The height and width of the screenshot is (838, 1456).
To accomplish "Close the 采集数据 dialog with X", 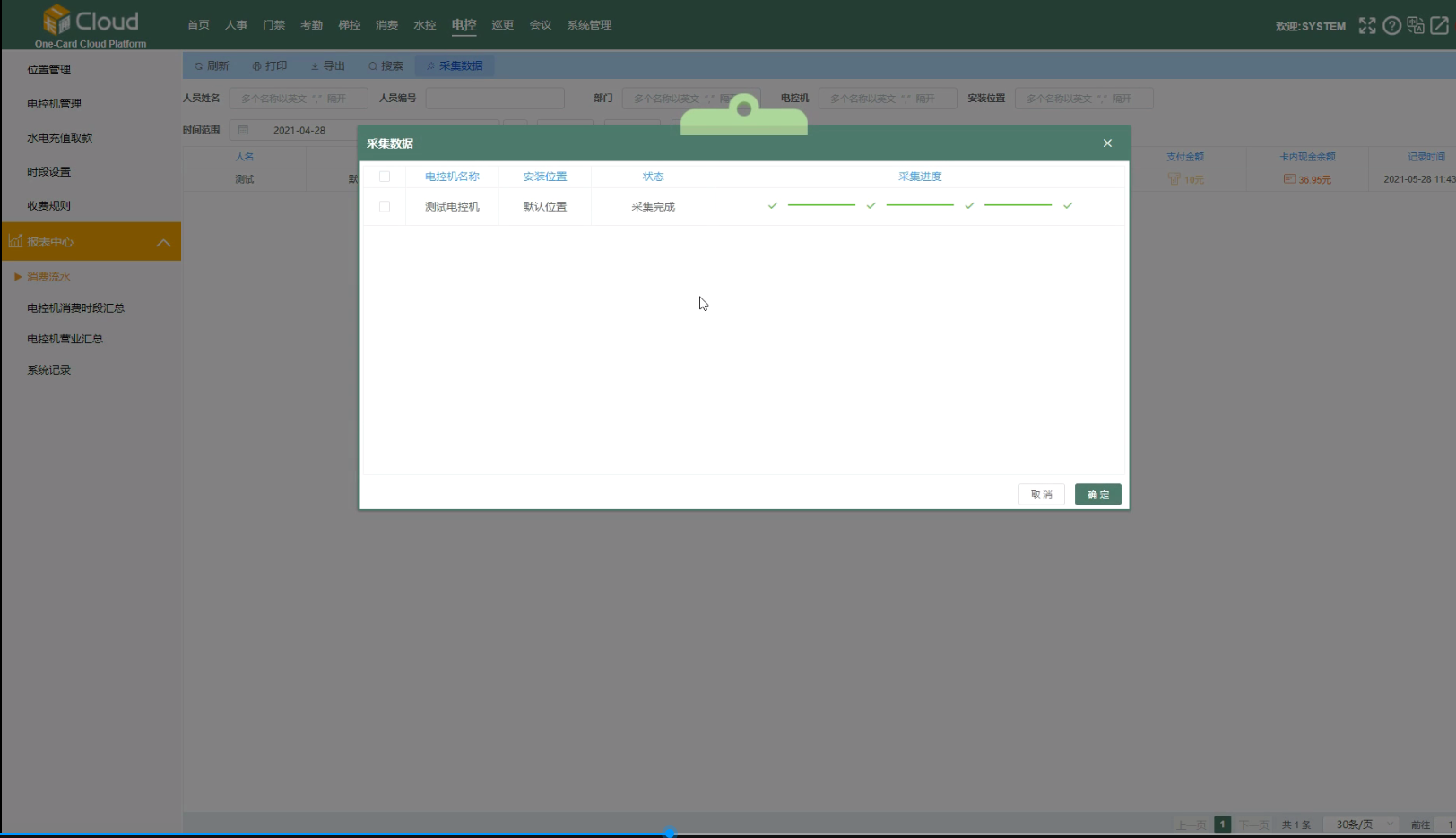I will 1107,143.
